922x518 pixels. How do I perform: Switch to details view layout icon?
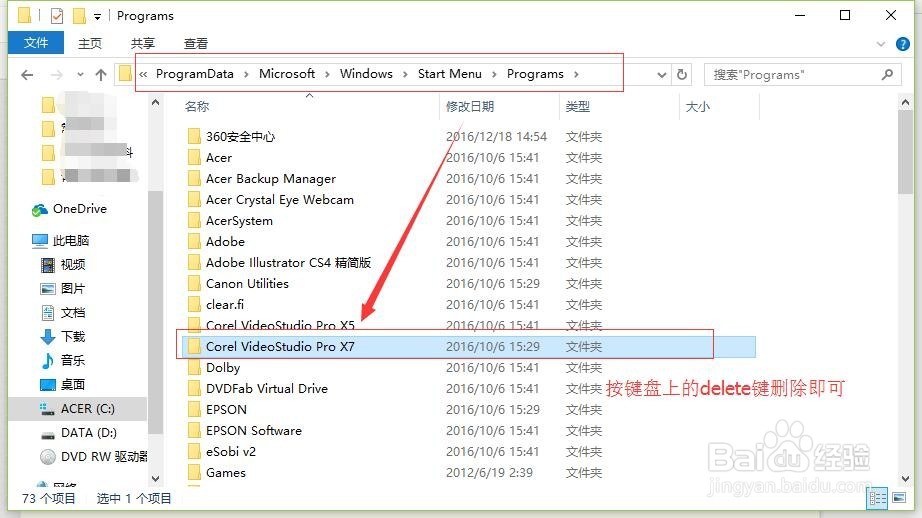click(877, 499)
